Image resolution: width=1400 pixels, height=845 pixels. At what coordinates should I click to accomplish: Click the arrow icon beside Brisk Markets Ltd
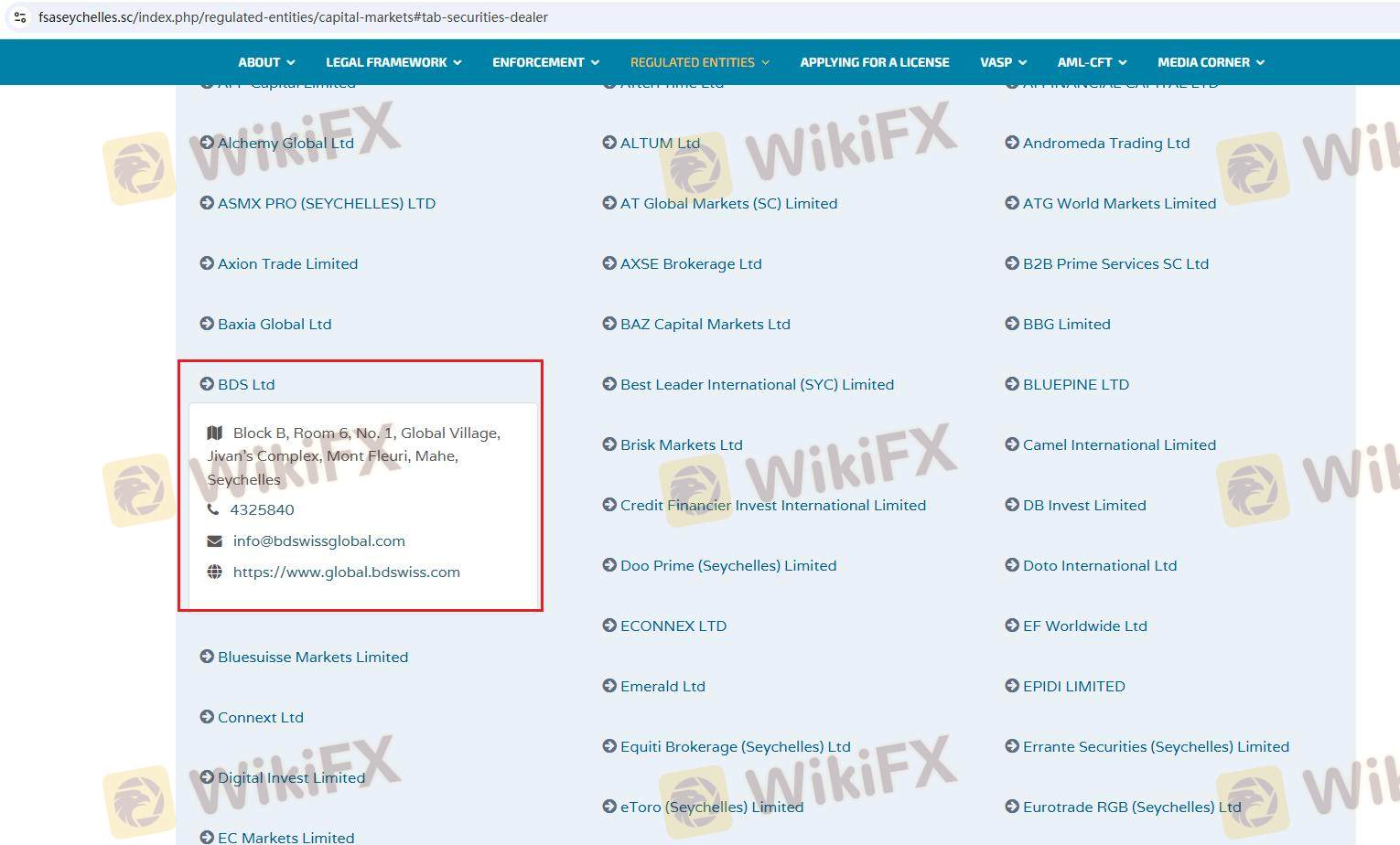[x=609, y=444]
